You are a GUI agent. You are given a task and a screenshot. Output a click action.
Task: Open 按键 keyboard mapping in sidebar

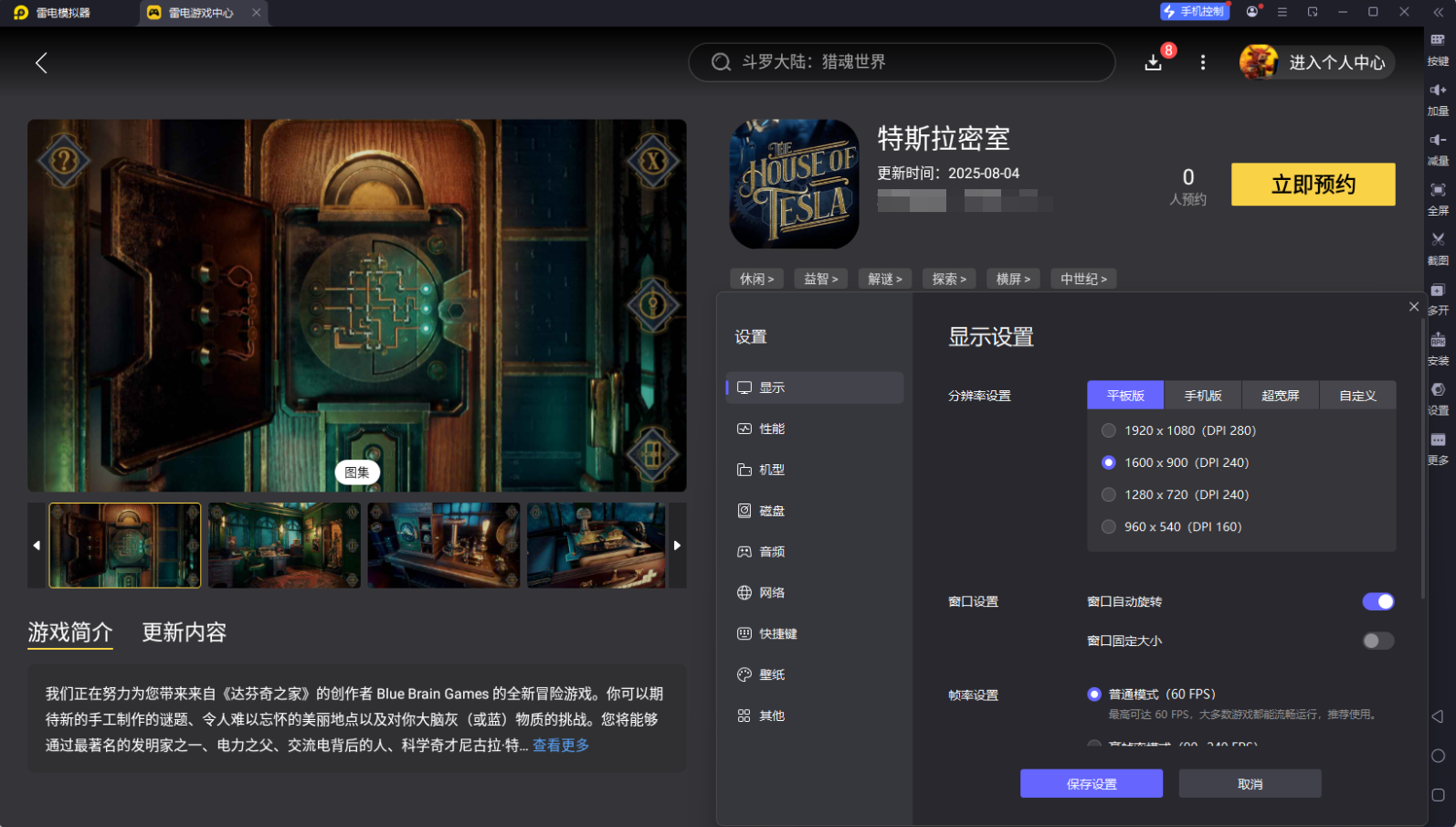[1438, 49]
